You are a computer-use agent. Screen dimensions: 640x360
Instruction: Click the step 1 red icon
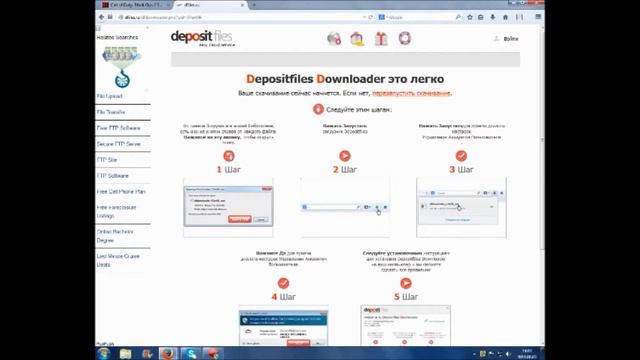click(229, 156)
